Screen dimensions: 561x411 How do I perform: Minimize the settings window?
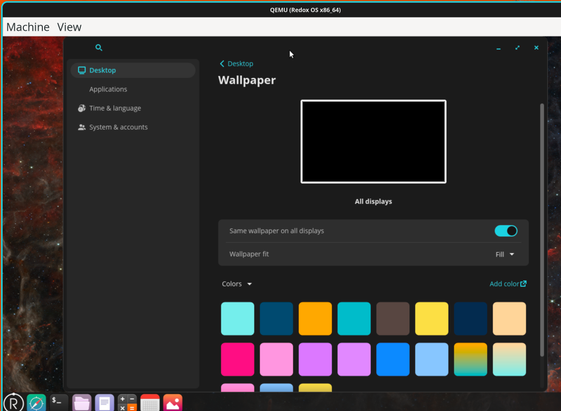click(498, 48)
